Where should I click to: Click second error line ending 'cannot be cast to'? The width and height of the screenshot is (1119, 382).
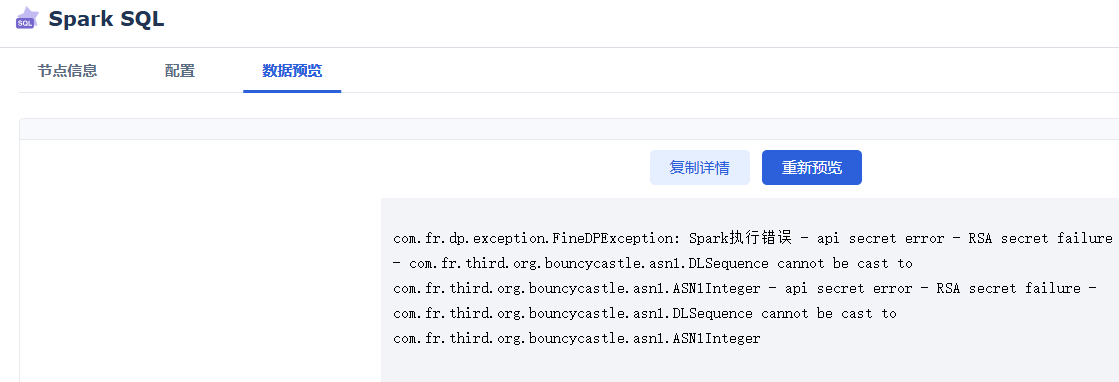tap(653, 263)
